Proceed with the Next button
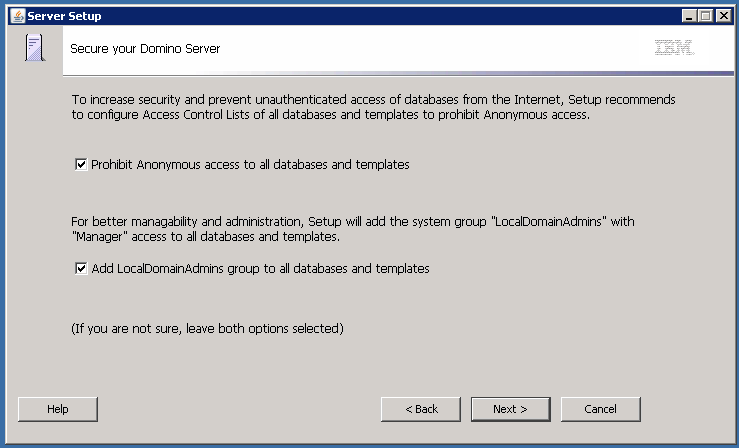 pos(511,409)
